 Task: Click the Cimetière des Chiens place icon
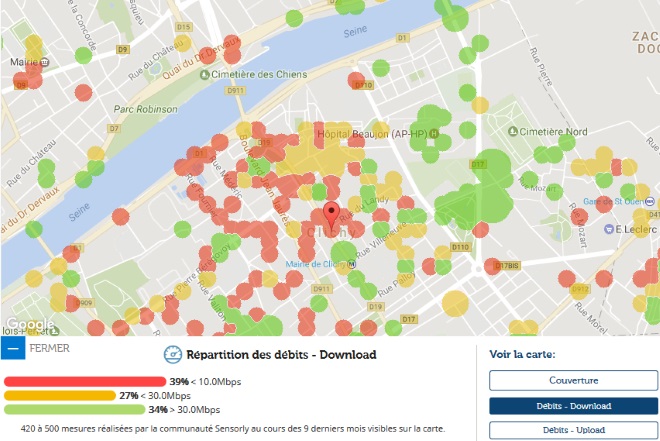(205, 75)
